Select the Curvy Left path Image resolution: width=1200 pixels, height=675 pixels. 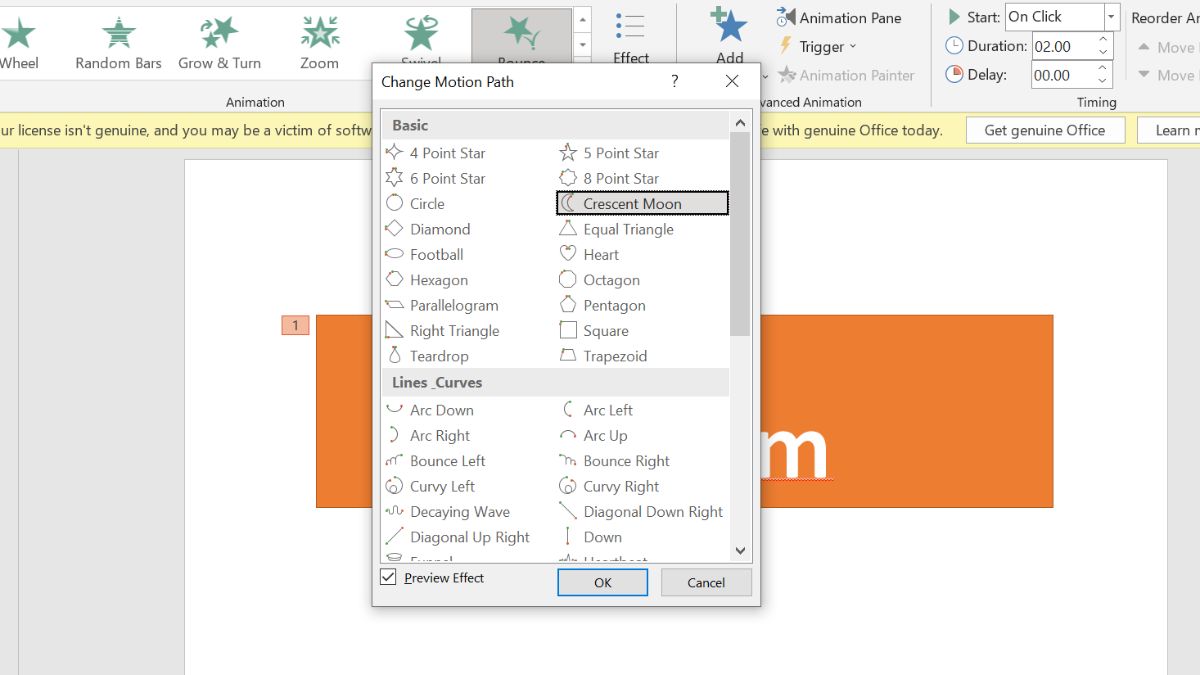[x=430, y=487]
